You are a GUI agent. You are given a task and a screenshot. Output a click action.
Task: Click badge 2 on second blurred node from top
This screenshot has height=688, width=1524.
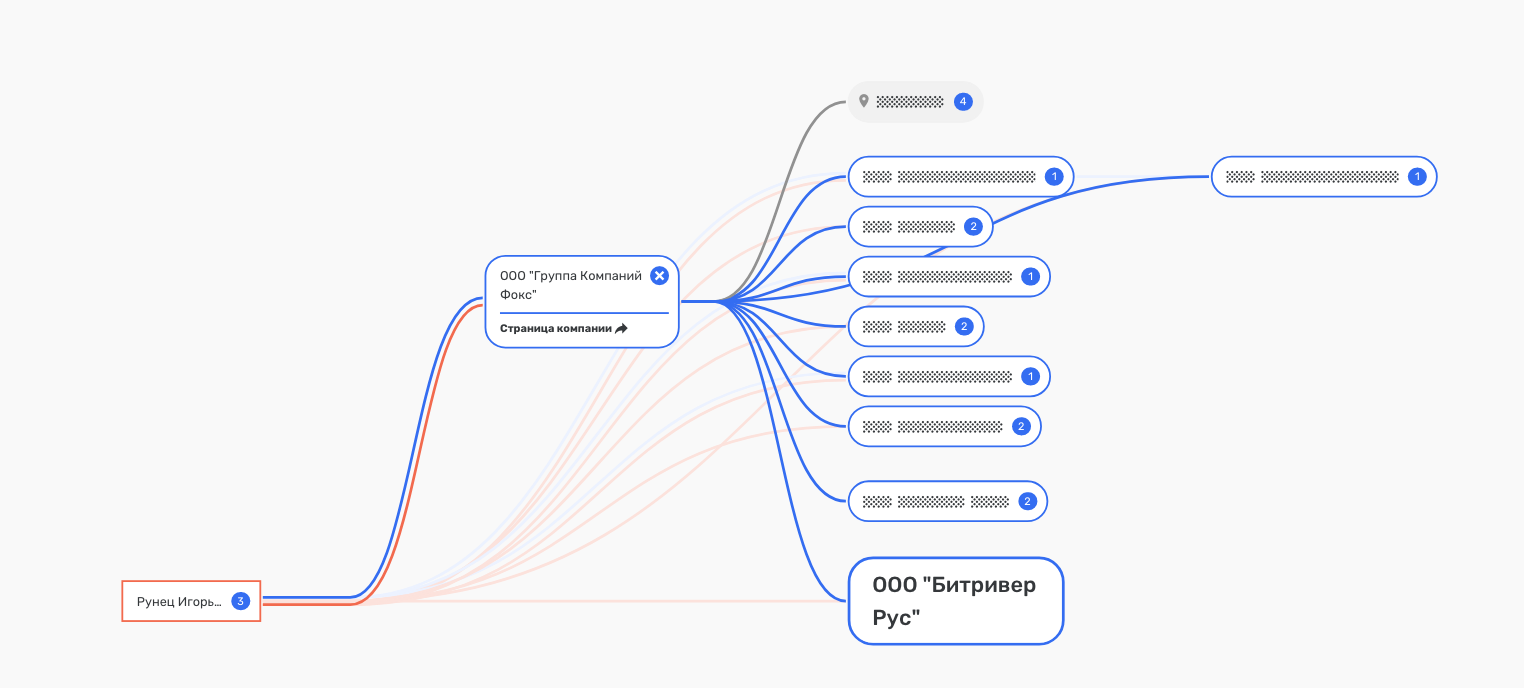[972, 227]
